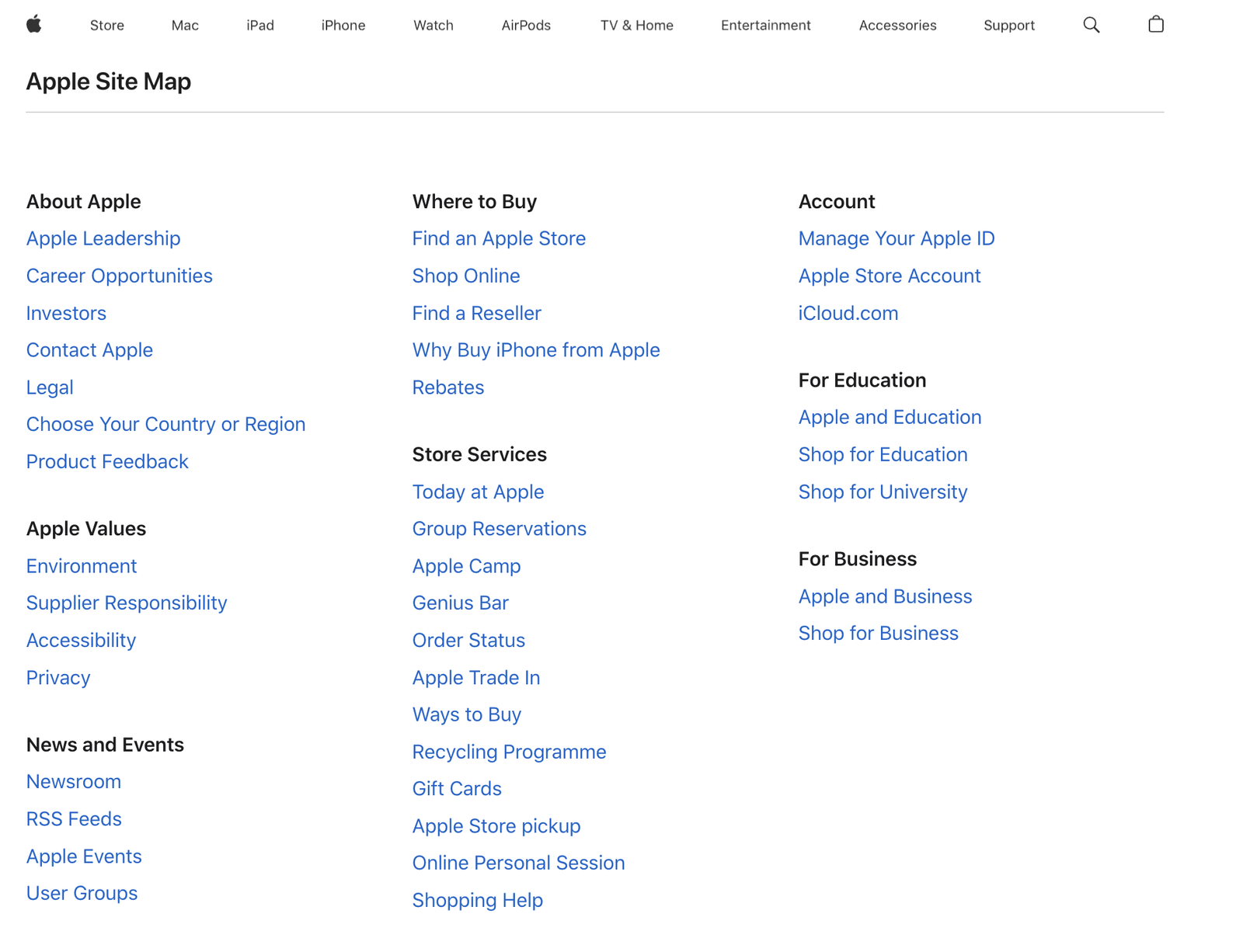
Task: Select the Watch menu item
Action: coord(433,25)
